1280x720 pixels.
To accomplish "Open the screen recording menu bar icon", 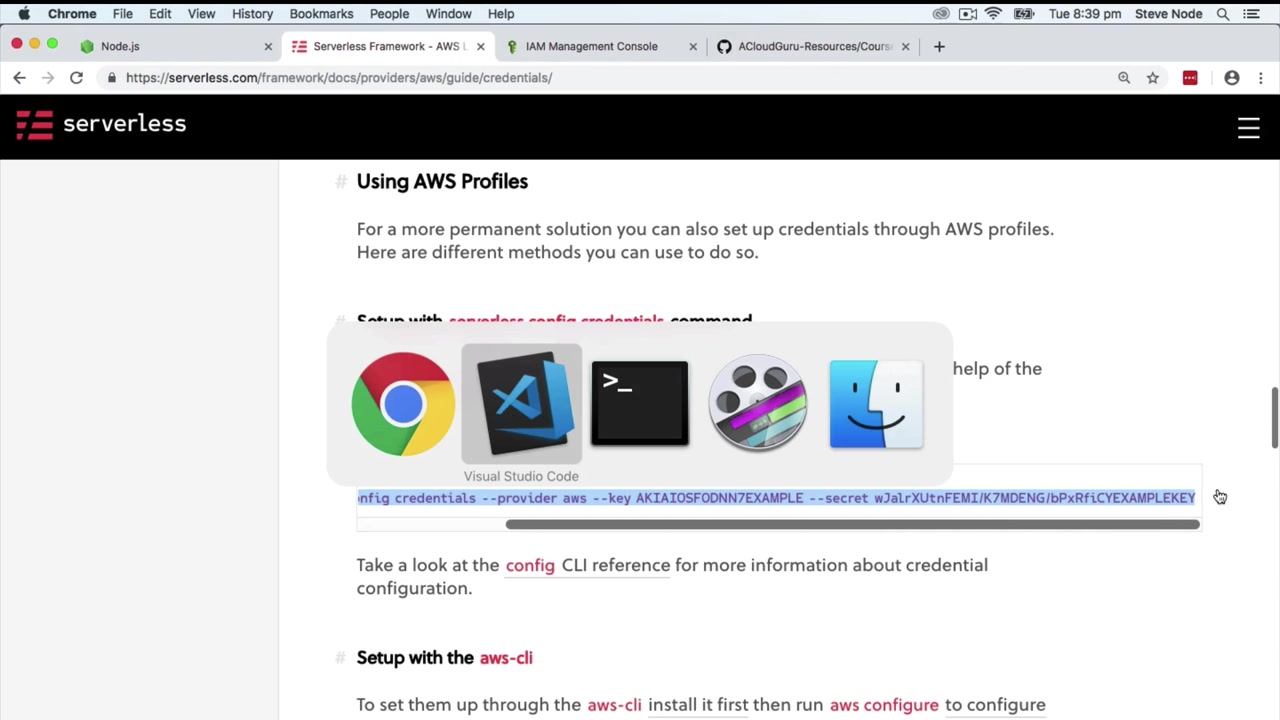I will (967, 14).
